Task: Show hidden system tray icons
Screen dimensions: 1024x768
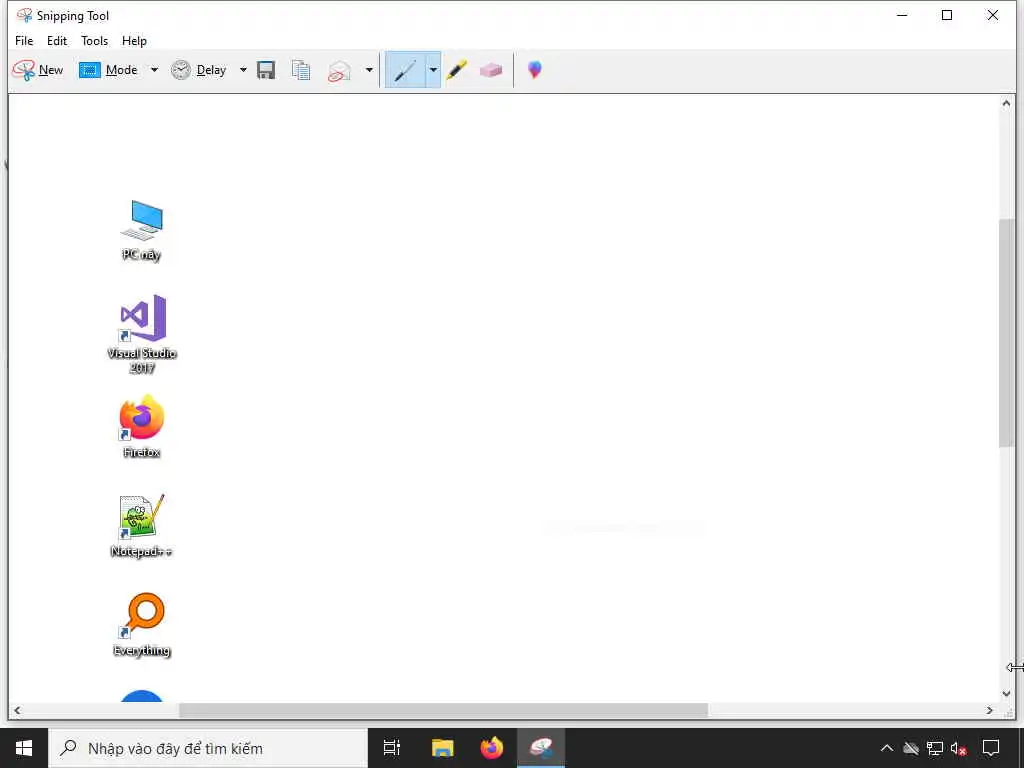Action: click(886, 748)
